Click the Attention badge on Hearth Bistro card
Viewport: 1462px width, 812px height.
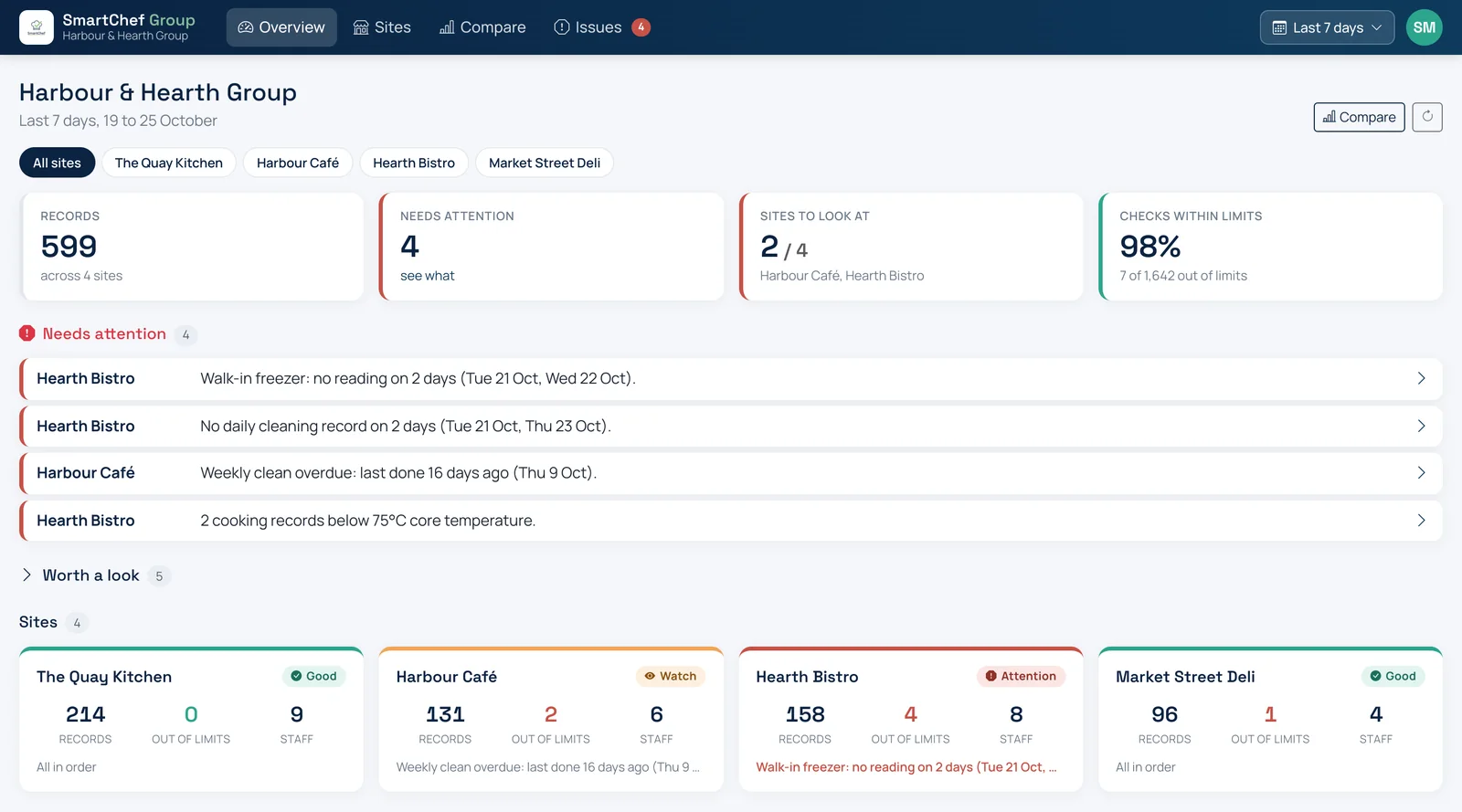tap(1021, 676)
